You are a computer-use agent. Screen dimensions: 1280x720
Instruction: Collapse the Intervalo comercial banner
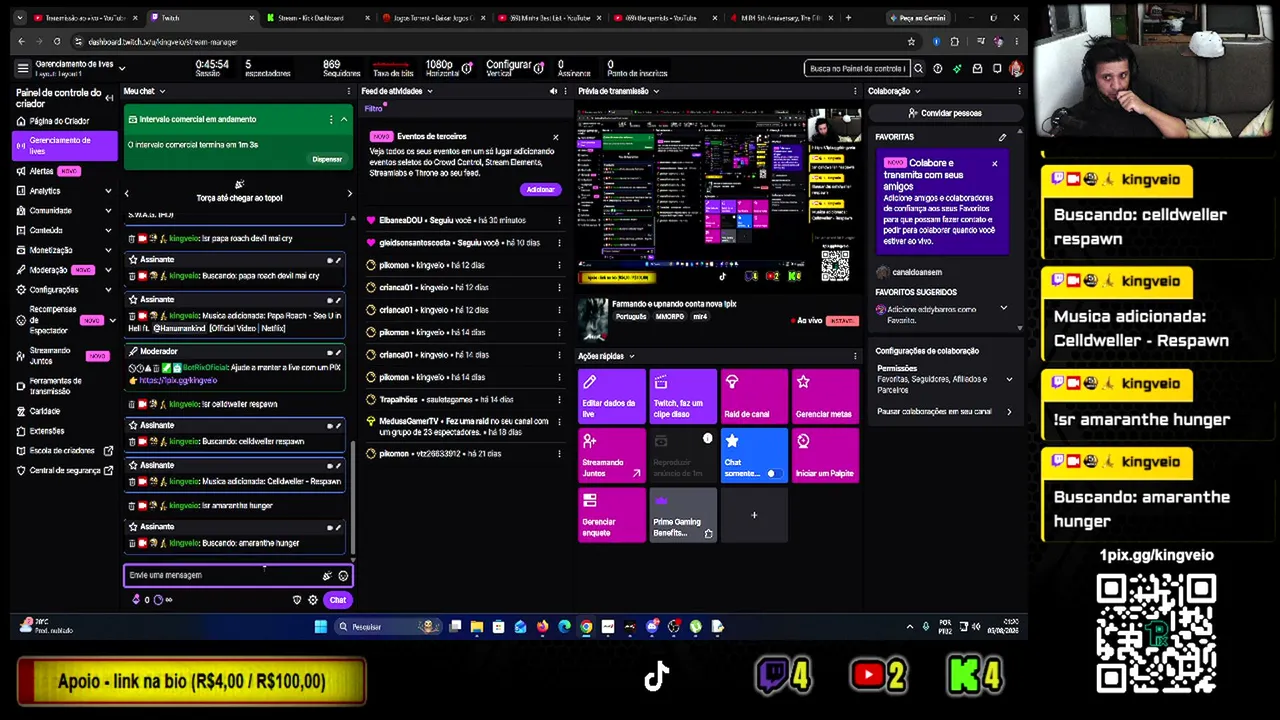click(x=344, y=119)
